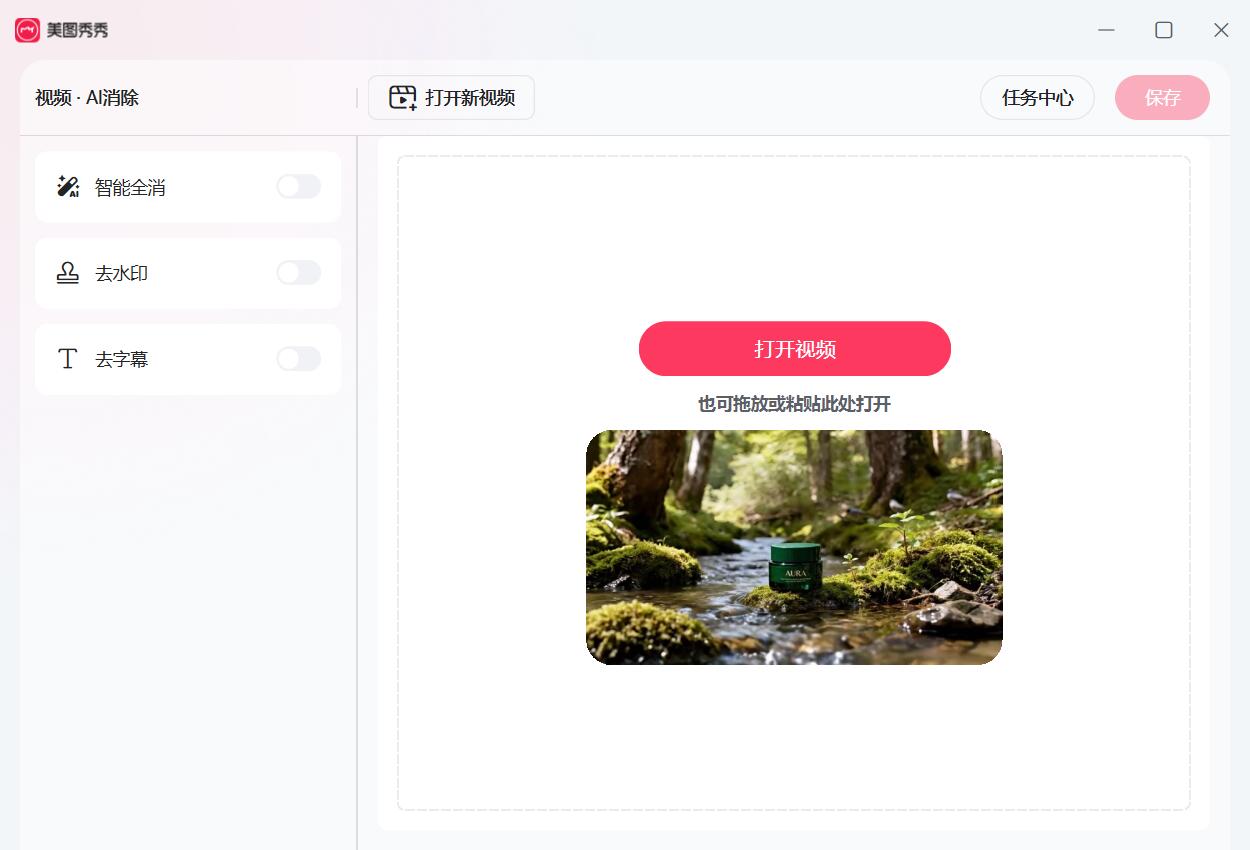Click the forest stream sample video thumbnail
The width and height of the screenshot is (1250, 850).
point(794,547)
